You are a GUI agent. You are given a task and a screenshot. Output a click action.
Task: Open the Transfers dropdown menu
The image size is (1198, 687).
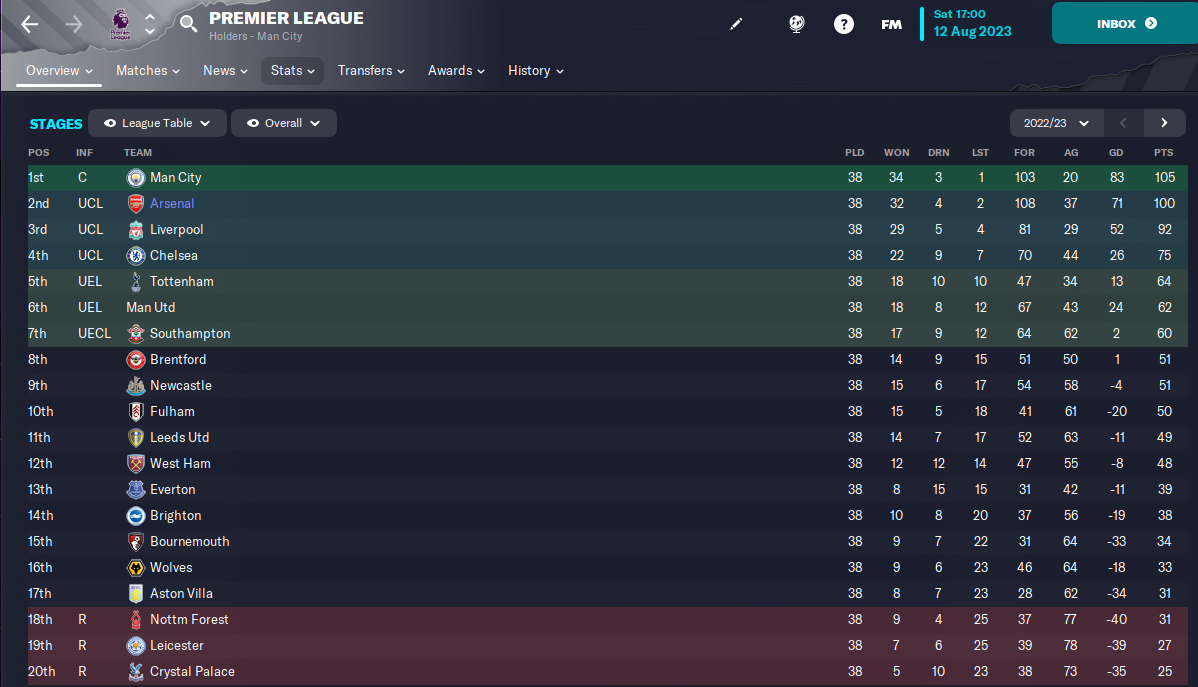pyautogui.click(x=371, y=70)
